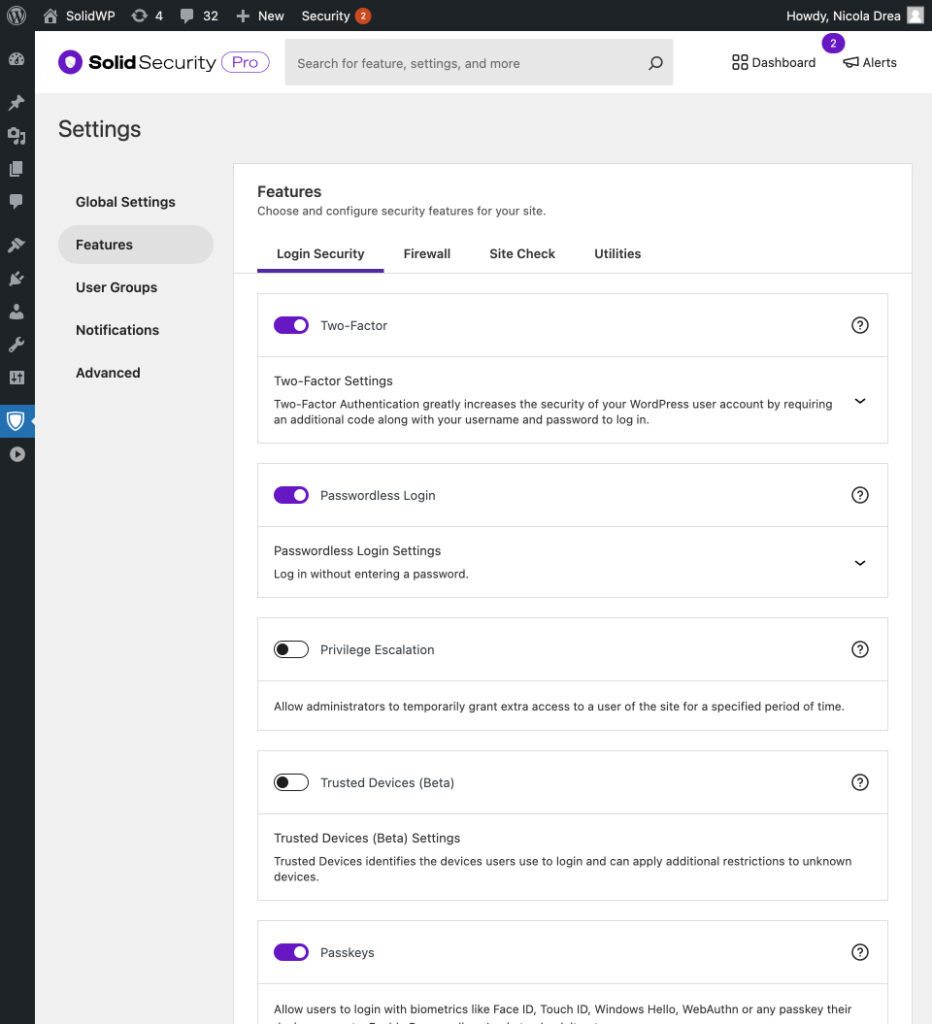This screenshot has width=932, height=1024.
Task: Open help for Two-Factor feature
Action: click(859, 325)
